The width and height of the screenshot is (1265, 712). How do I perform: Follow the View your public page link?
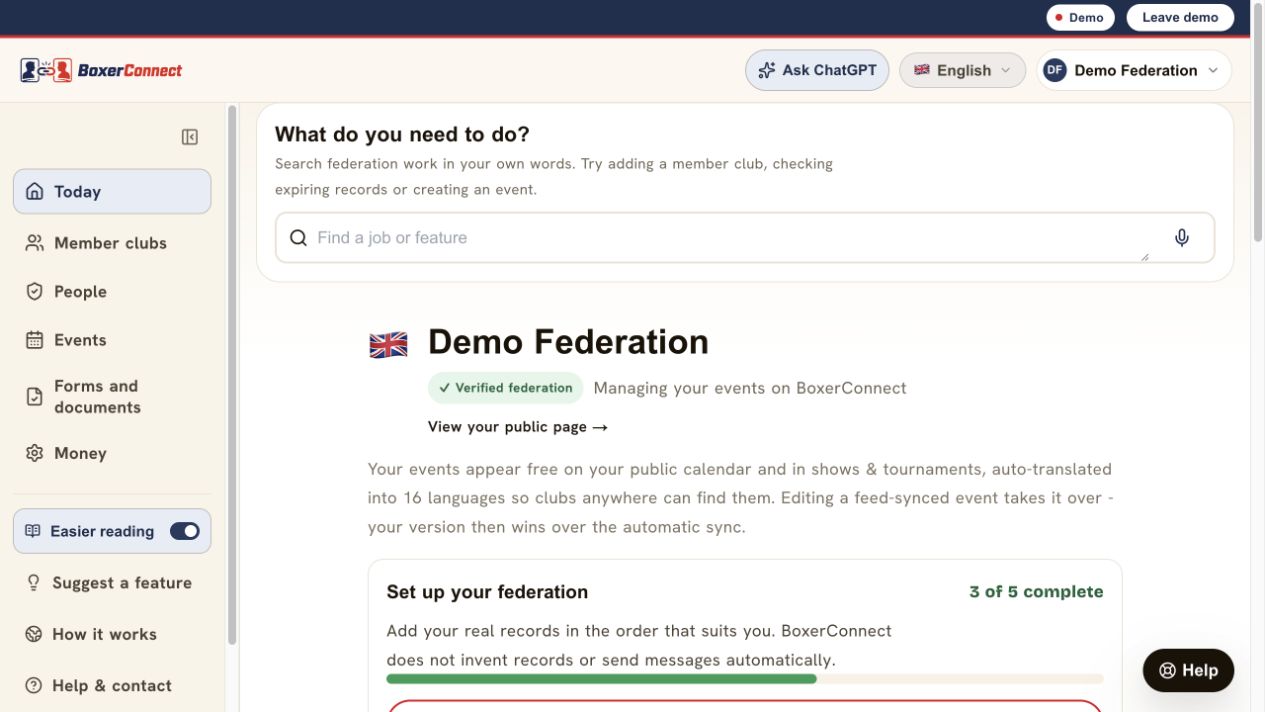pos(517,427)
